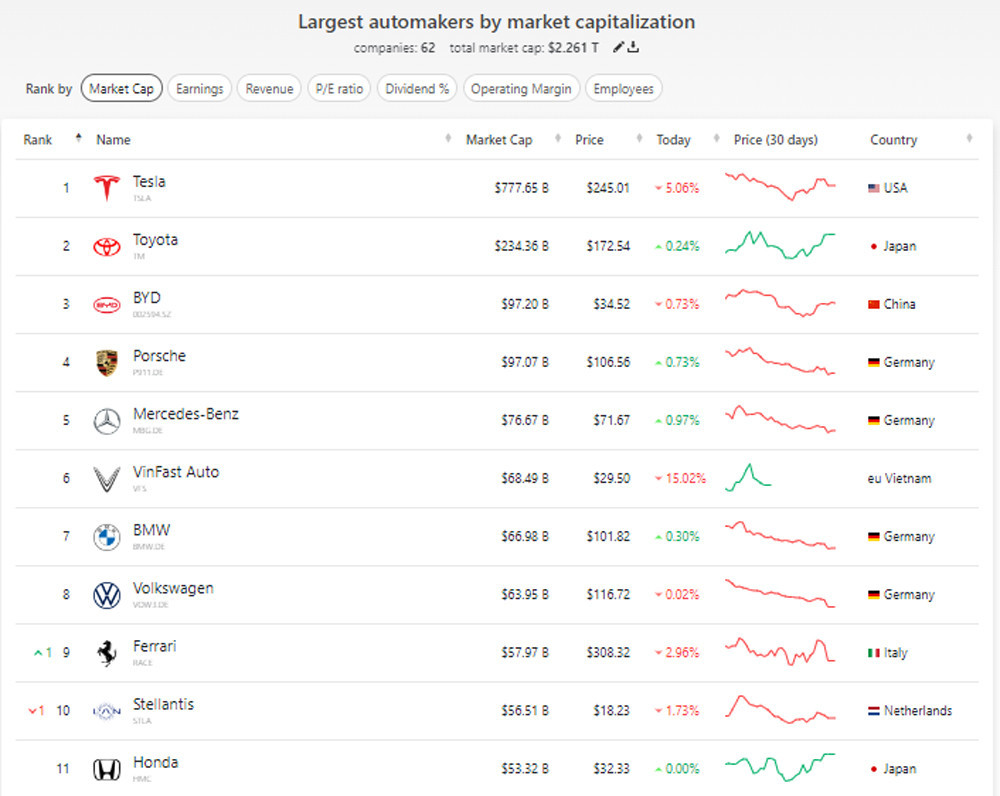Sort by the Rank column arrow
Image resolution: width=1000 pixels, height=796 pixels.
click(x=78, y=139)
